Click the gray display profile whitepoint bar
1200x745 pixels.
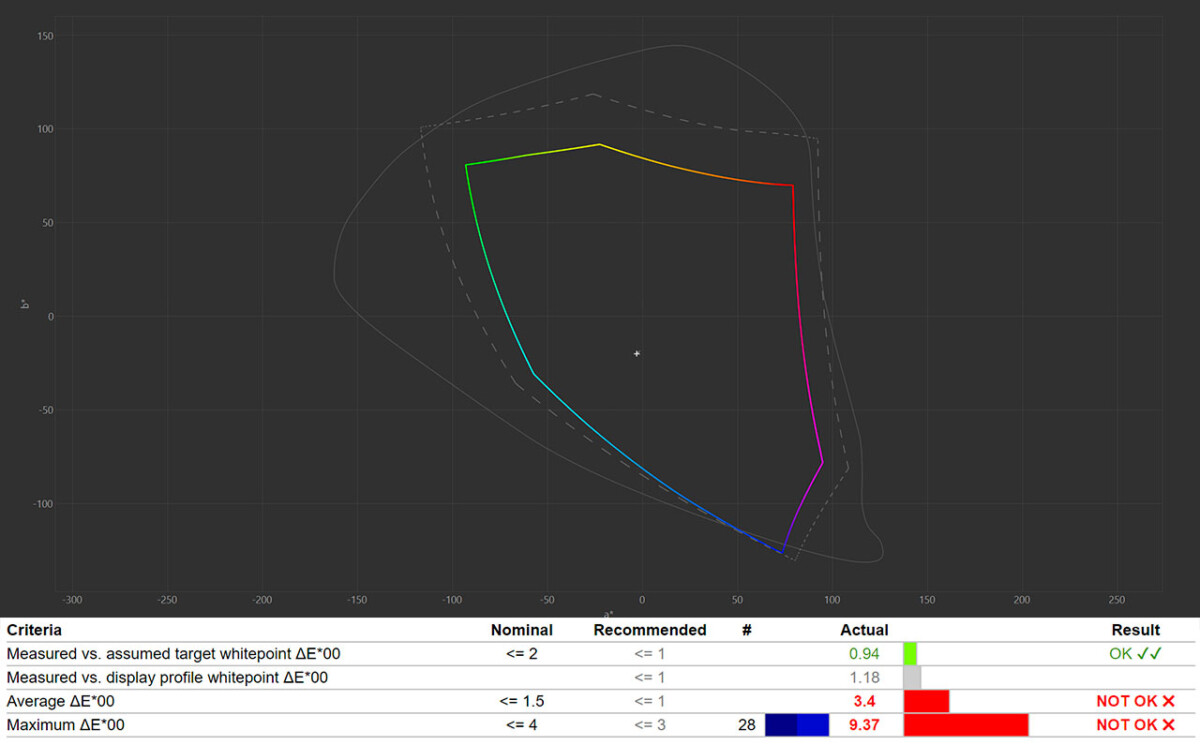coord(912,678)
